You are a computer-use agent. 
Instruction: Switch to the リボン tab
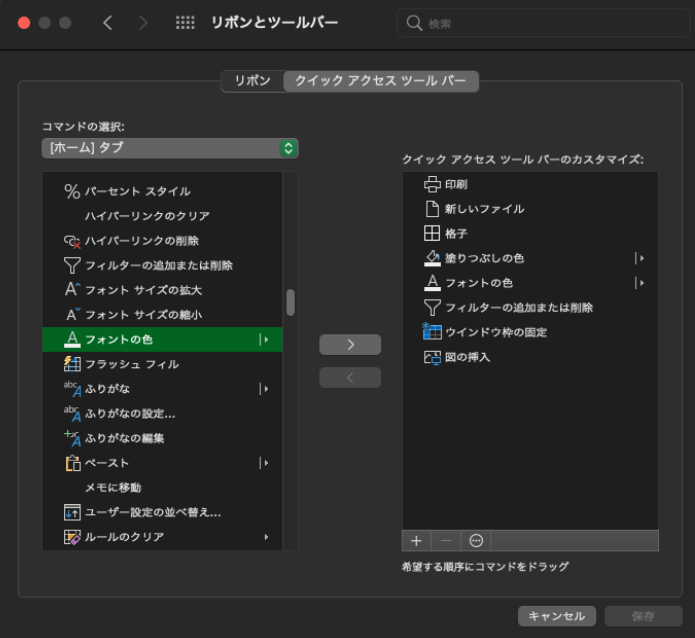tap(252, 81)
